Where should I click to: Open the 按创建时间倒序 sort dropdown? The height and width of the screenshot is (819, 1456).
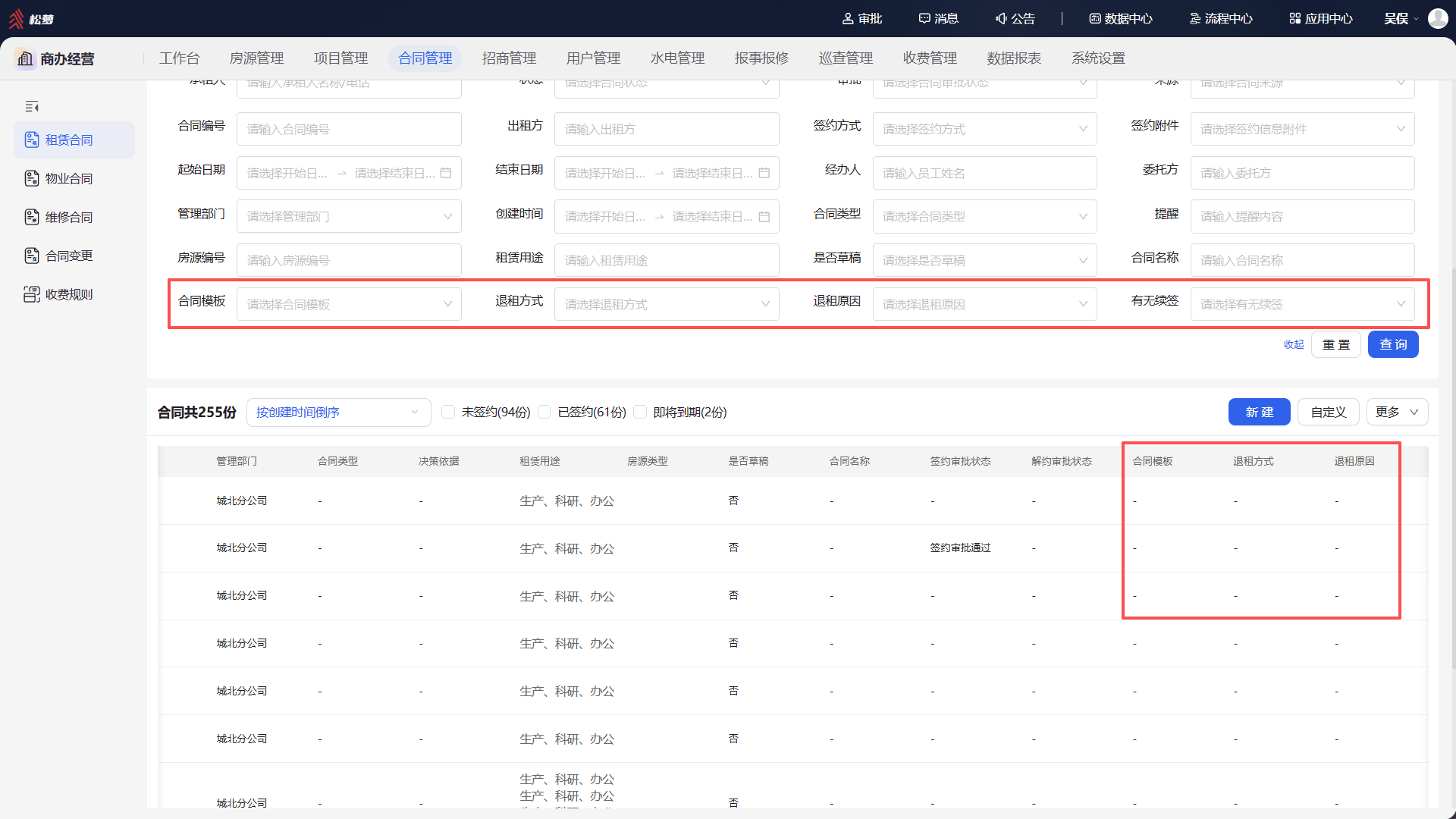coord(338,412)
